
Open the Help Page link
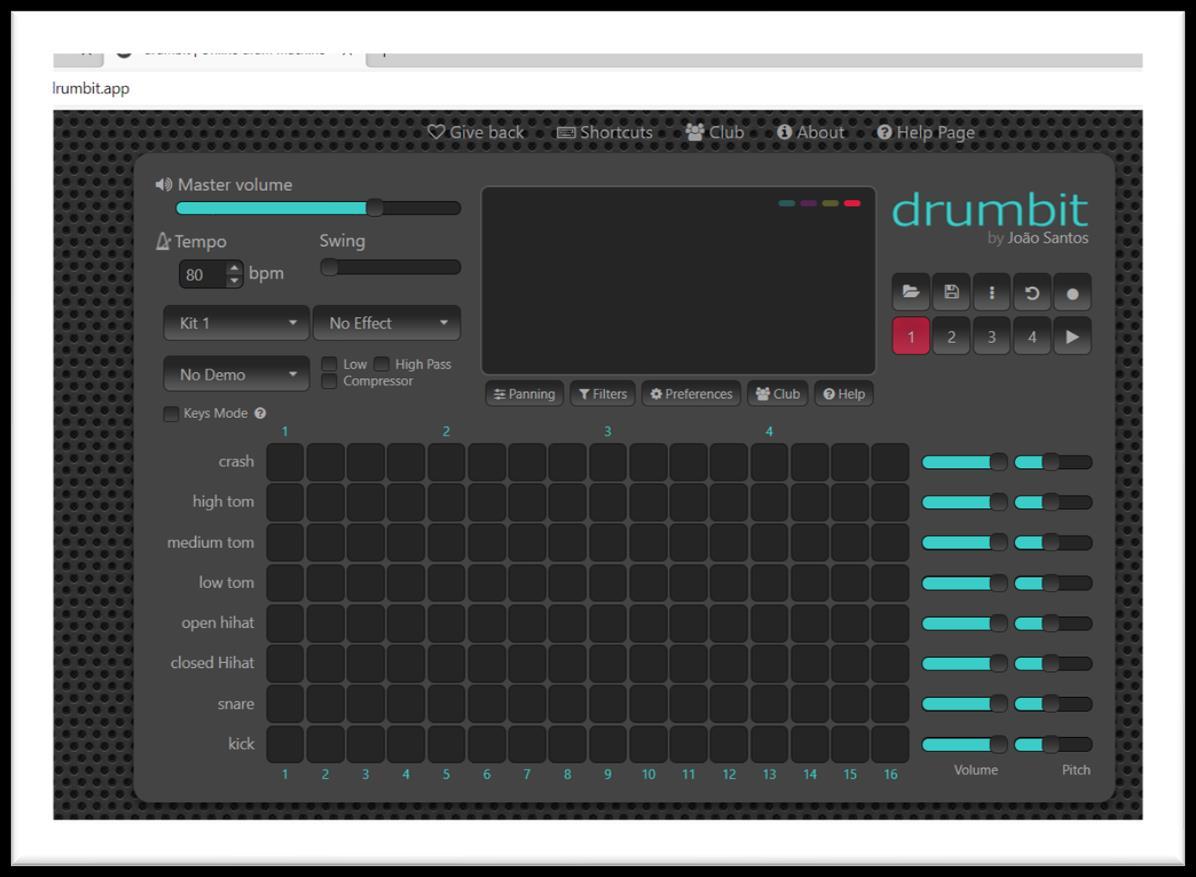(x=925, y=132)
